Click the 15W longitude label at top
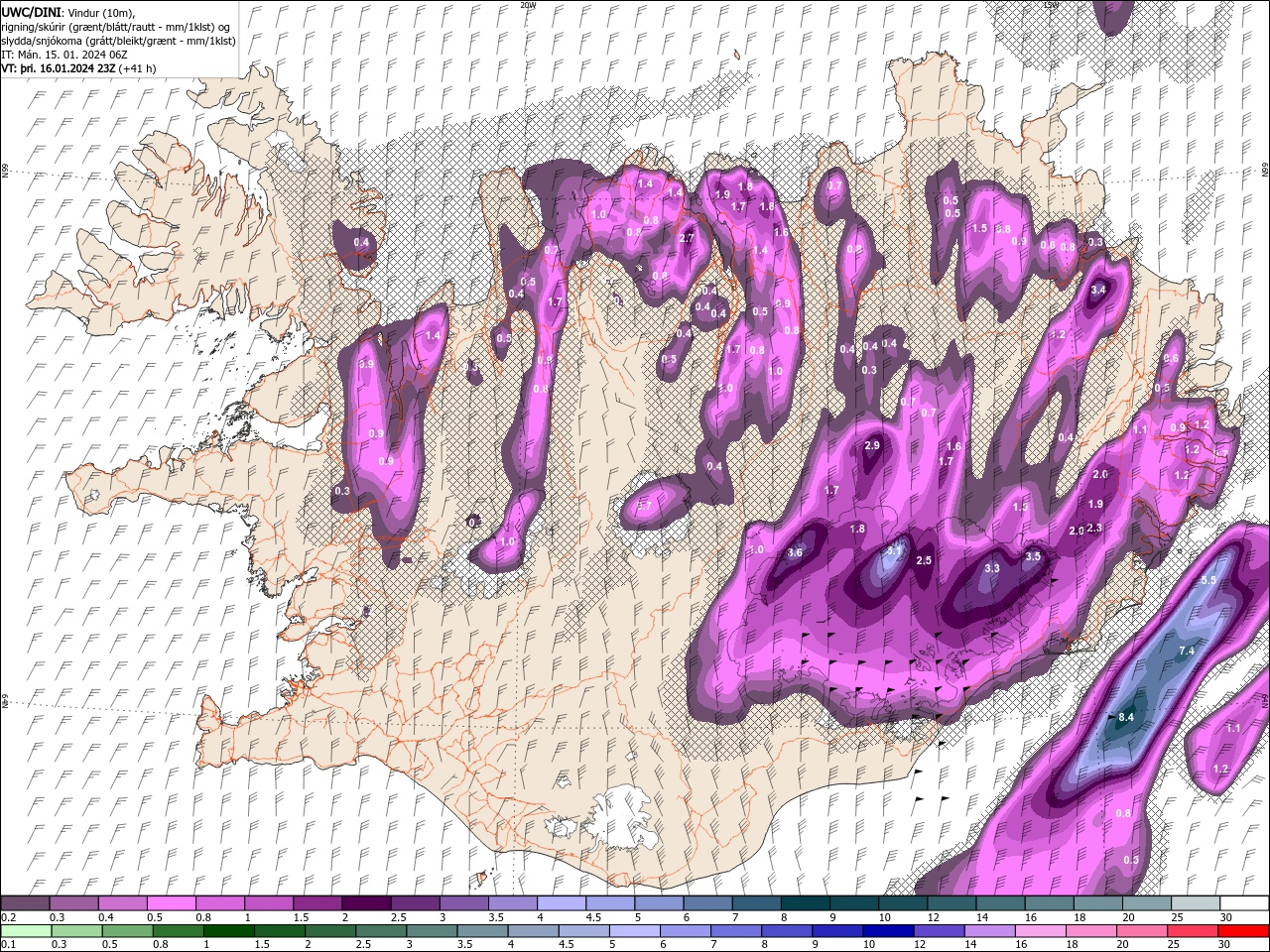Screen dimensions: 1270x952 (x=1052, y=5)
